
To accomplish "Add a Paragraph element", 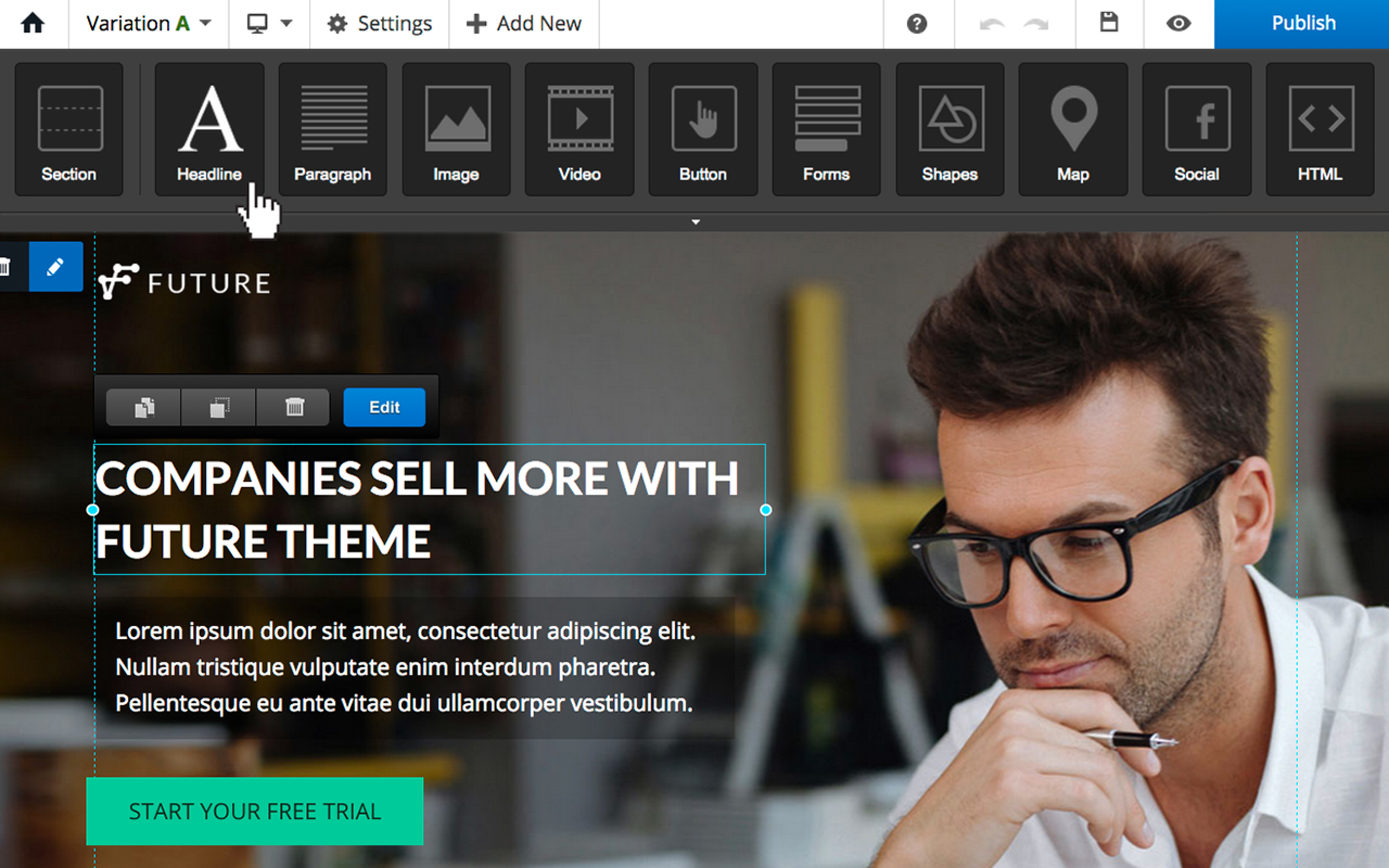I will tap(333, 129).
